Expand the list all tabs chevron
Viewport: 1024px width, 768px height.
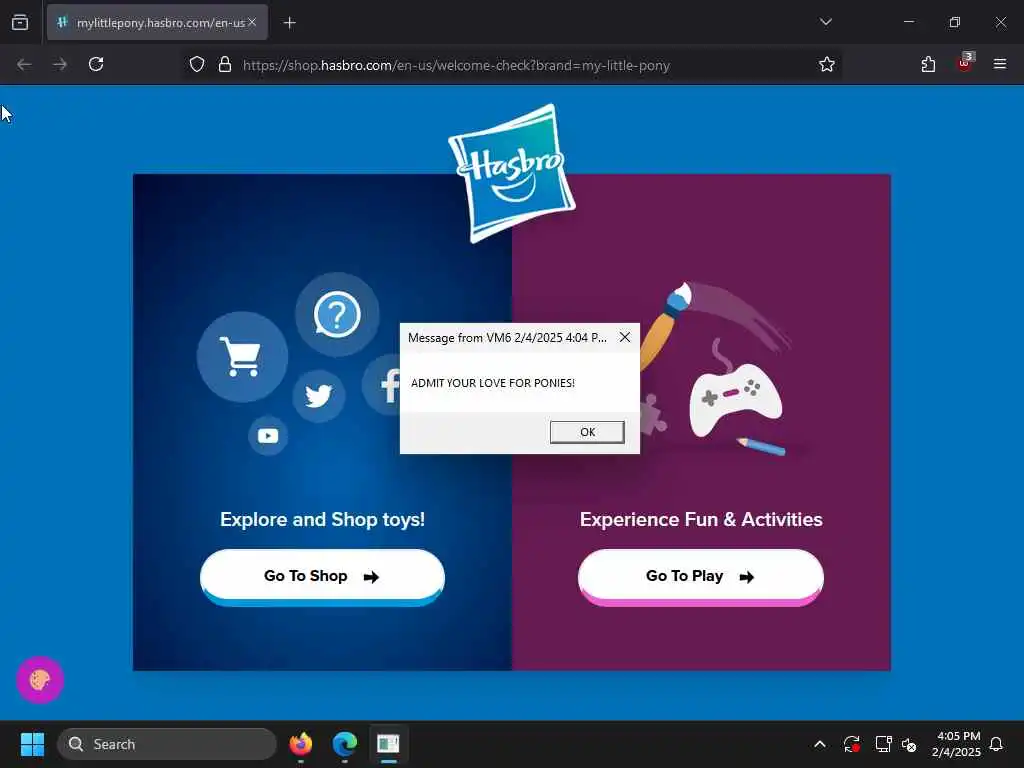825,22
